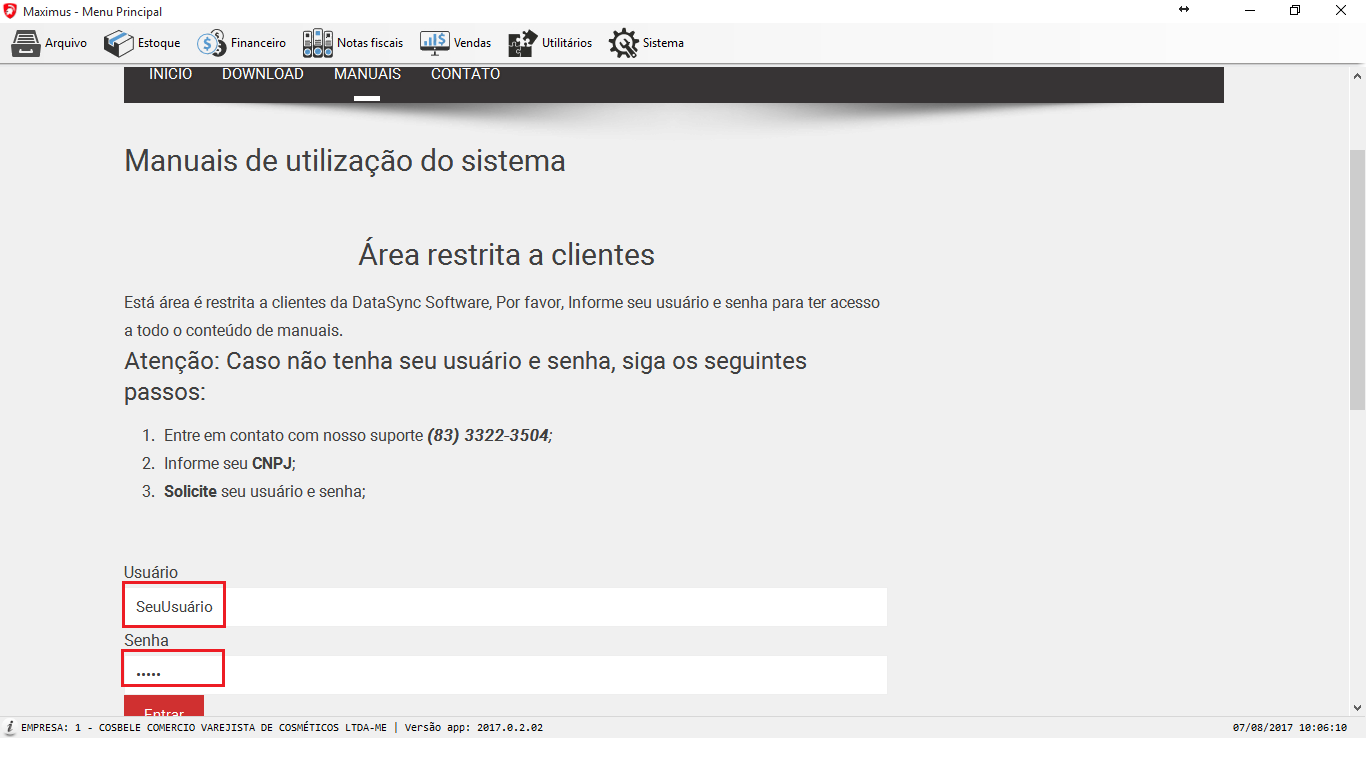1366x768 pixels.
Task: Click the status bar info icon
Action: [9, 727]
